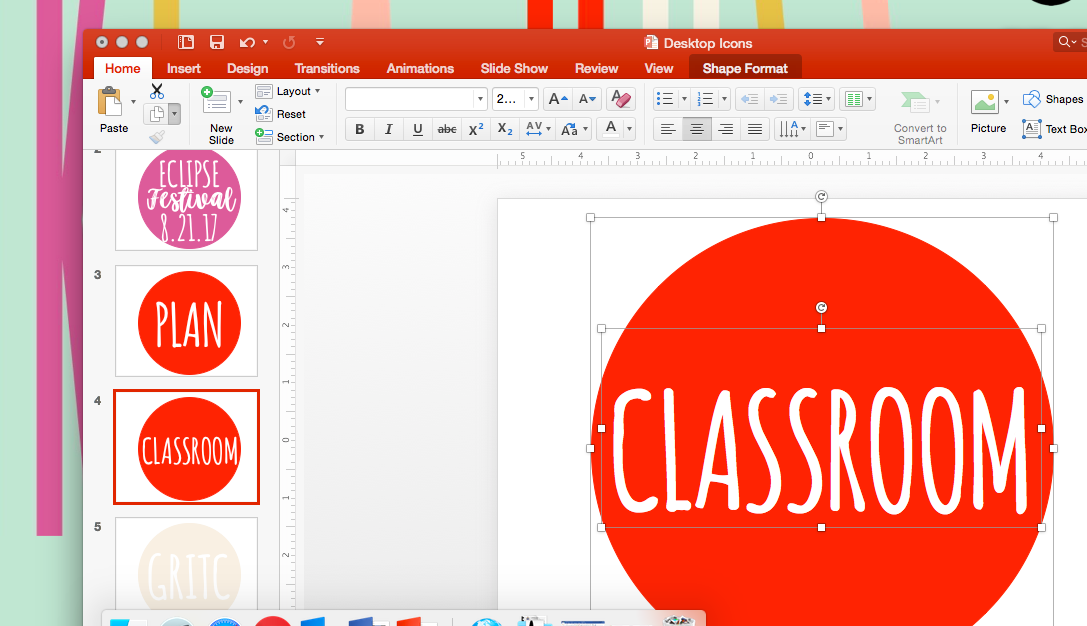Open the Shapes gallery

pyautogui.click(x=1053, y=99)
